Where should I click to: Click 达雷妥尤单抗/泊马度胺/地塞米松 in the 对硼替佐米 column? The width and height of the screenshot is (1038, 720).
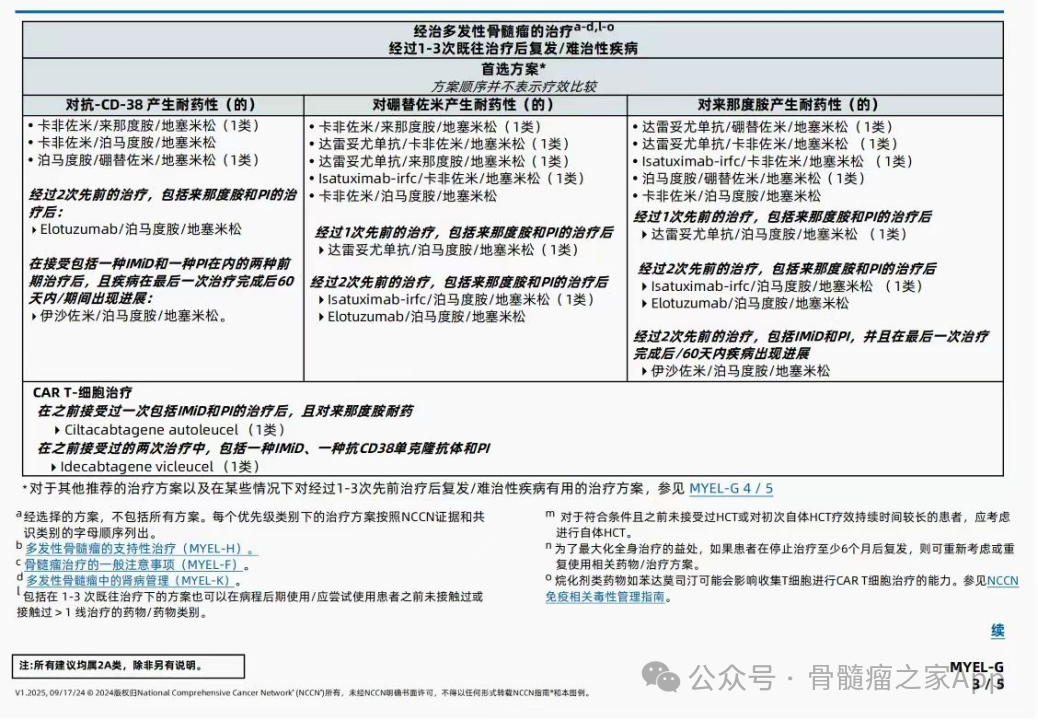coord(453,249)
